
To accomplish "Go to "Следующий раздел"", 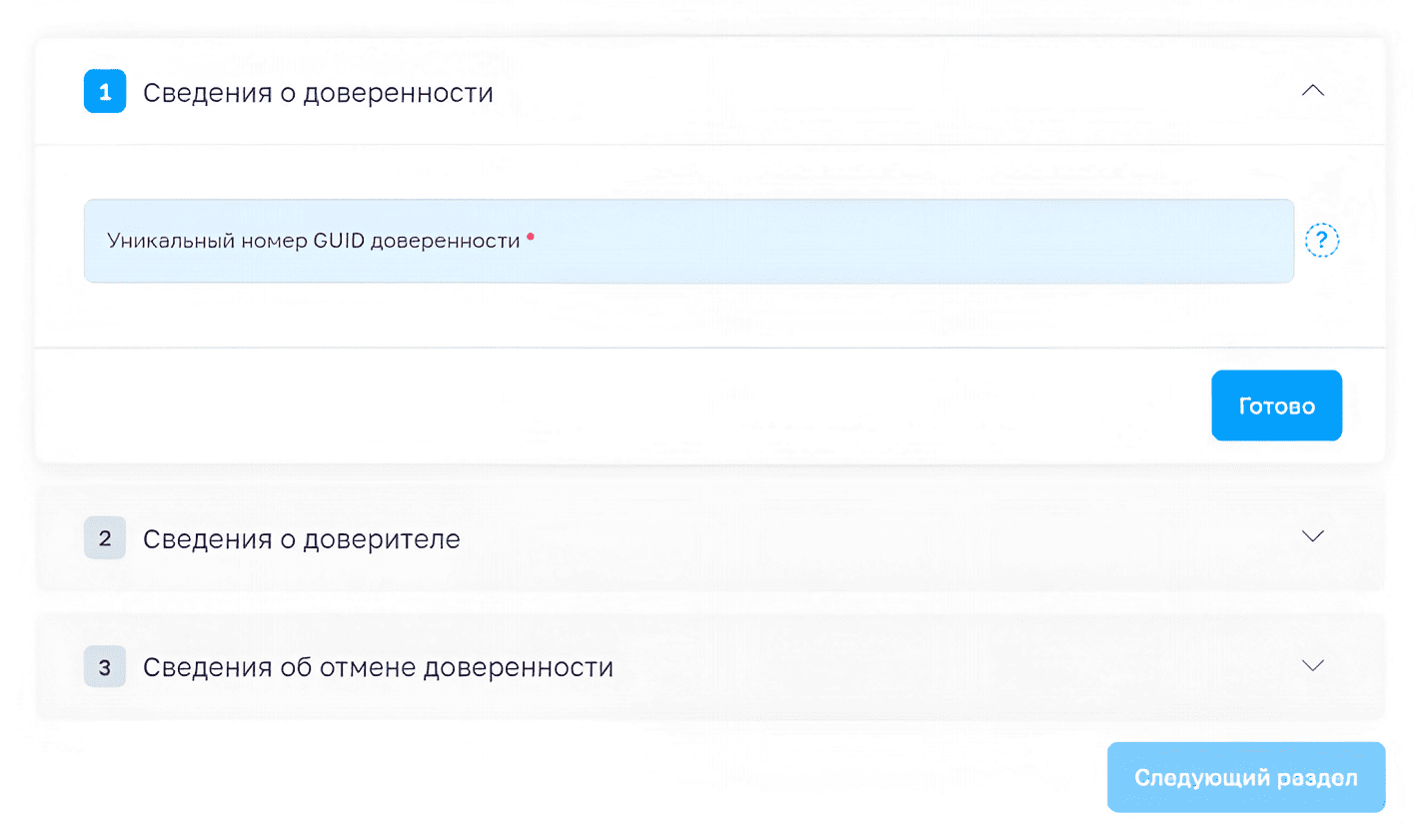I will 1245,777.
